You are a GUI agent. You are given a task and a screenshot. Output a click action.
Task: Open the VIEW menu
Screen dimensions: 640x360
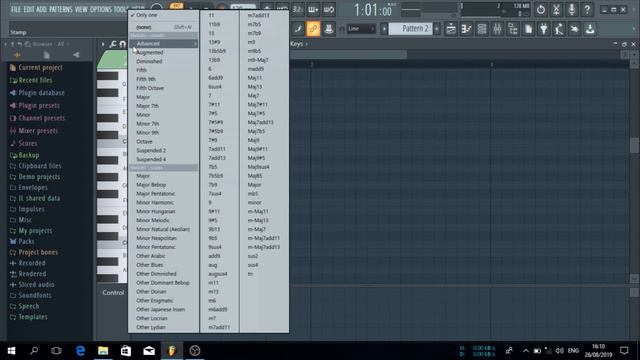[81, 9]
